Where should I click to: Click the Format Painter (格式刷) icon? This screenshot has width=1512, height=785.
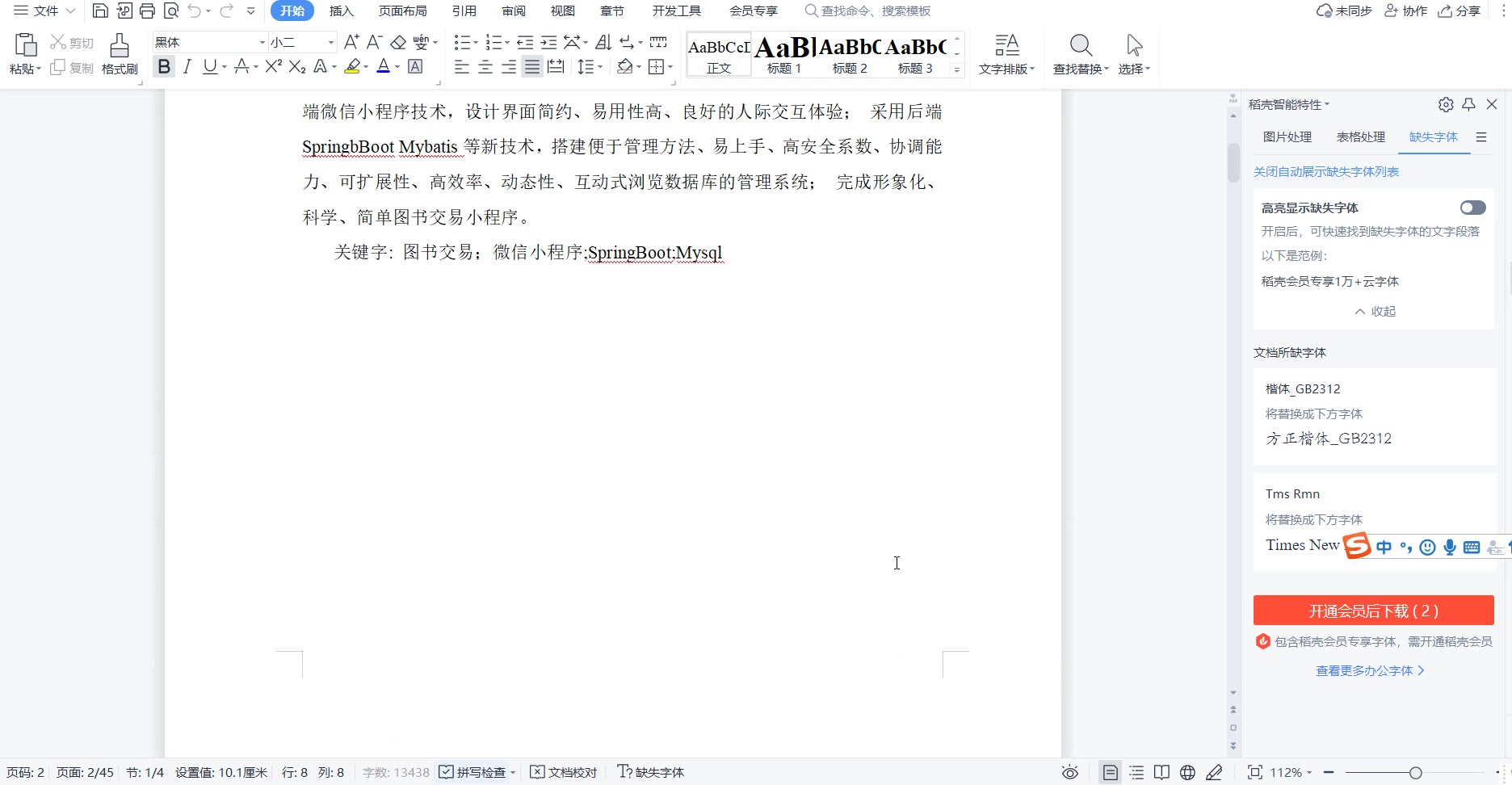click(x=120, y=54)
